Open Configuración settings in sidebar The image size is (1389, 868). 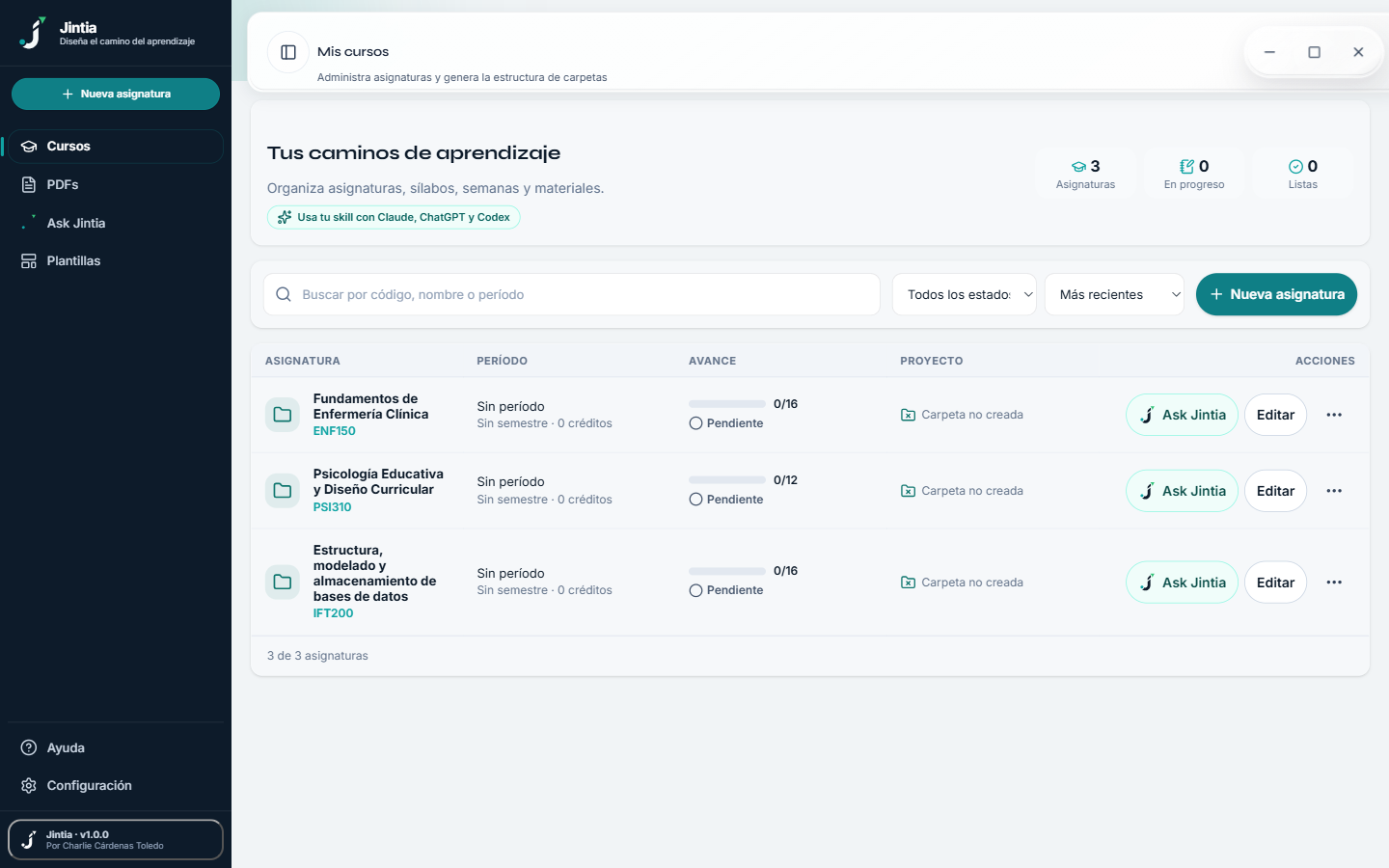point(116,785)
